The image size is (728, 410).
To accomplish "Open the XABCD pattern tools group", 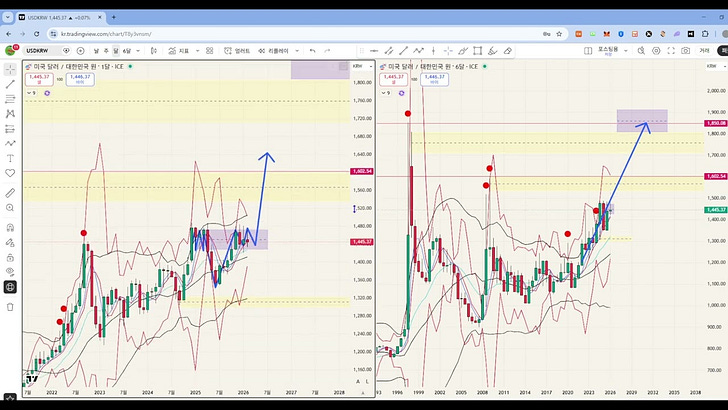I will coord(10,114).
